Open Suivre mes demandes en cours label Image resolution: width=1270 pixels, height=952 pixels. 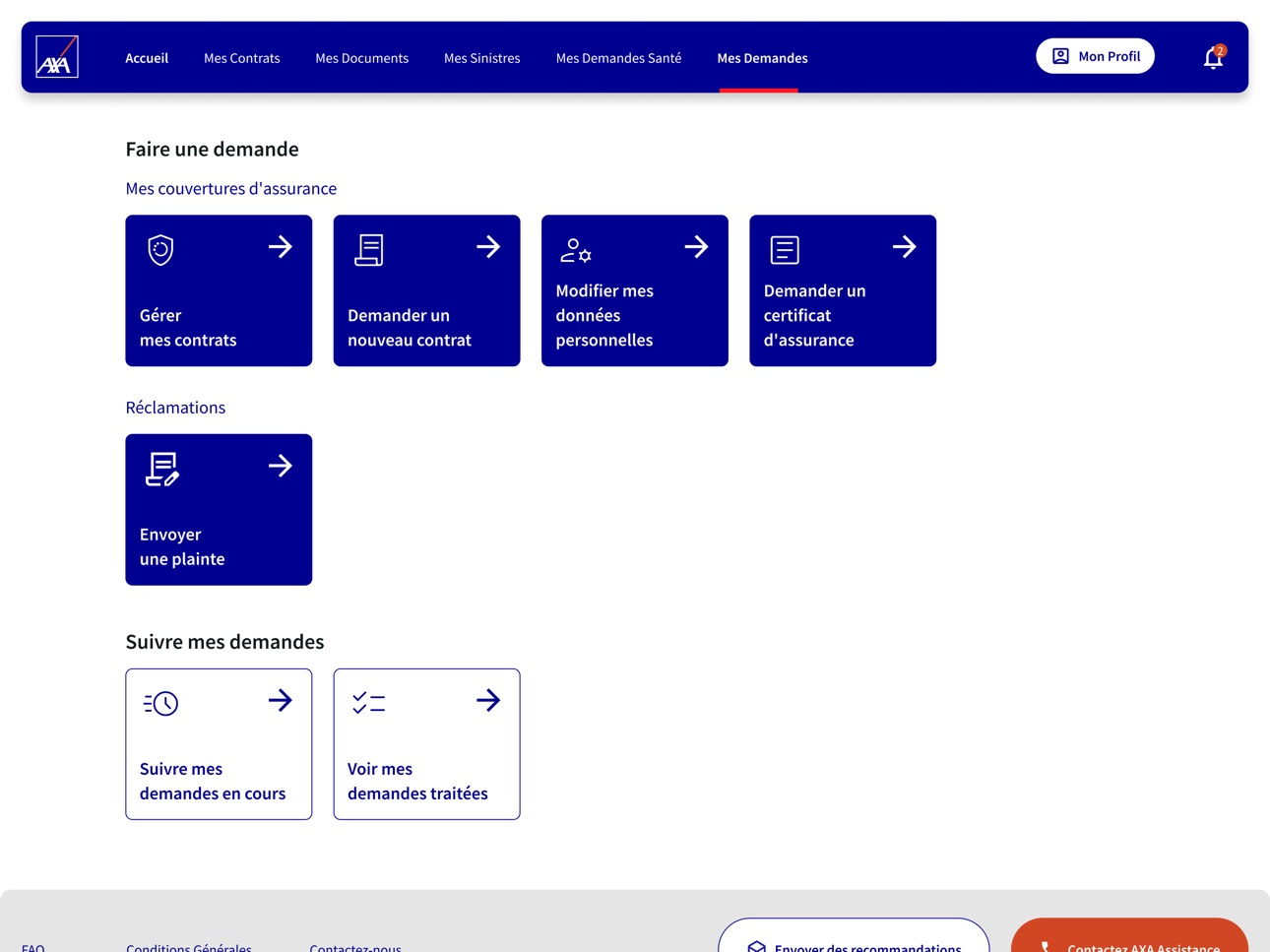point(213,781)
